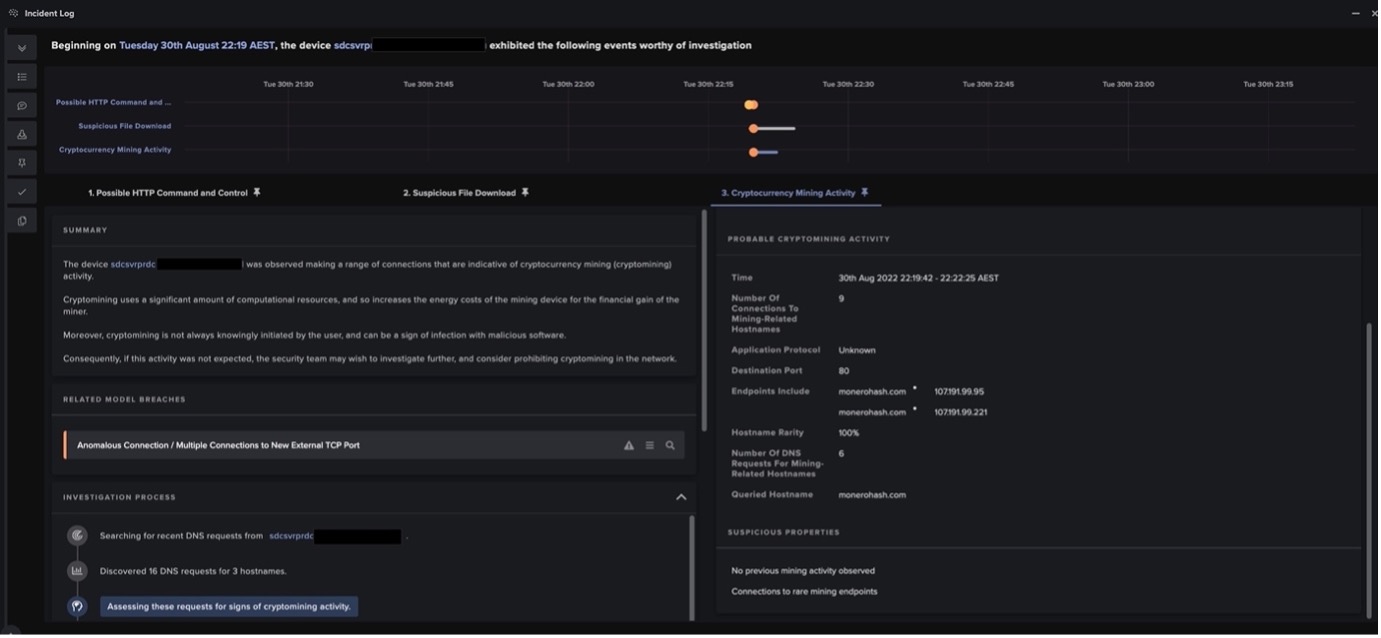
Task: Click 'No previous mining activity observed' text
Action: click(803, 571)
